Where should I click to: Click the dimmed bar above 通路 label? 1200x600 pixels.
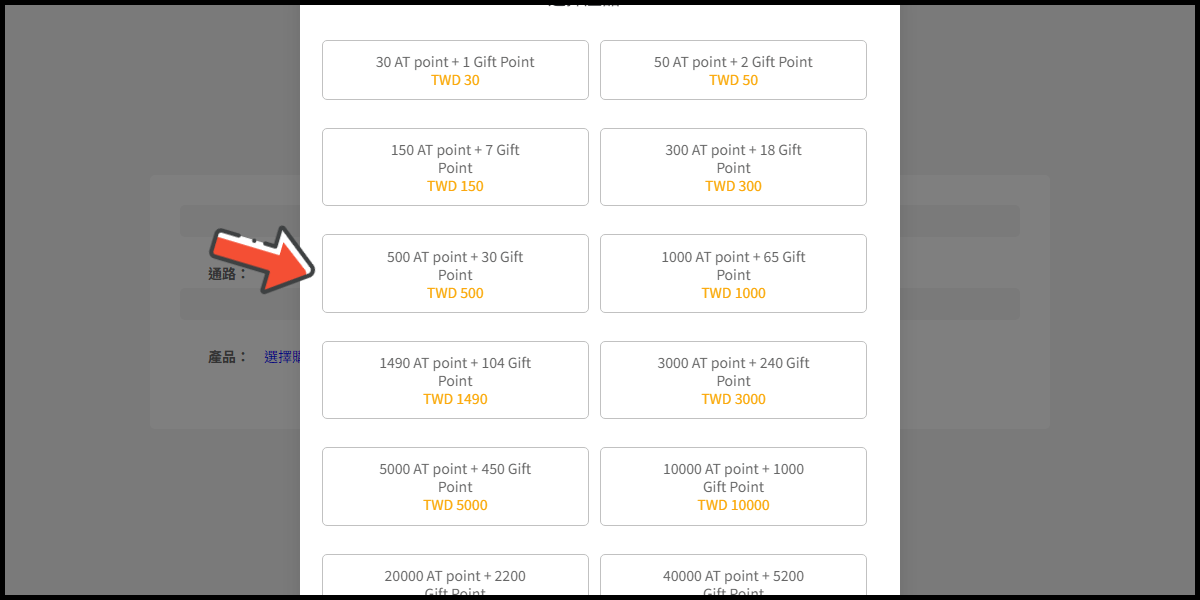(x=239, y=221)
